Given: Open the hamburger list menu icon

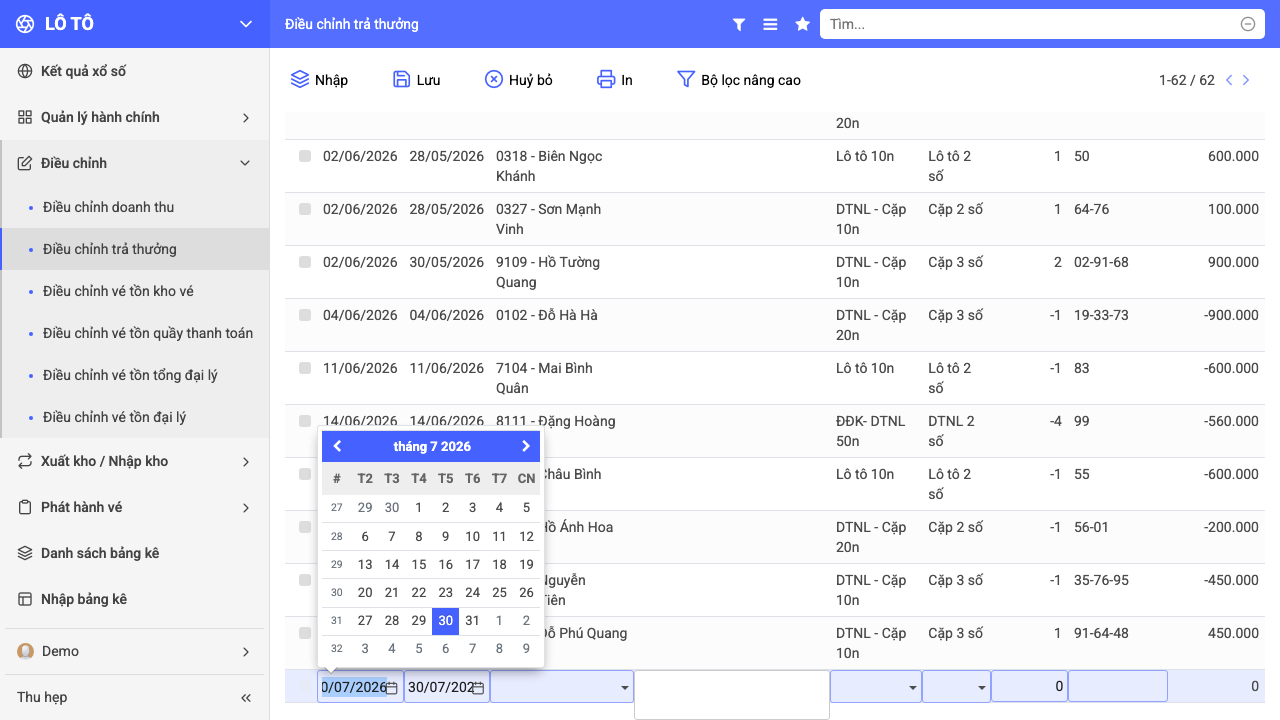Looking at the screenshot, I should (770, 24).
